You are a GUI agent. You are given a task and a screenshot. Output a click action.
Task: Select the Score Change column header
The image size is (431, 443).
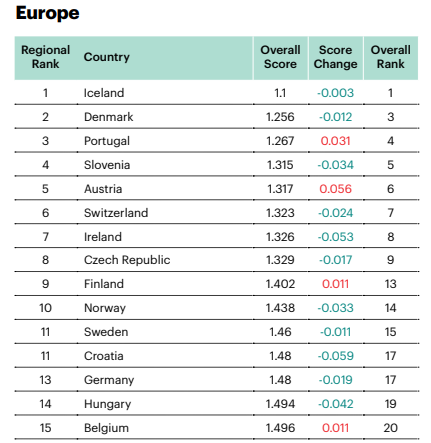pyautogui.click(x=335, y=57)
